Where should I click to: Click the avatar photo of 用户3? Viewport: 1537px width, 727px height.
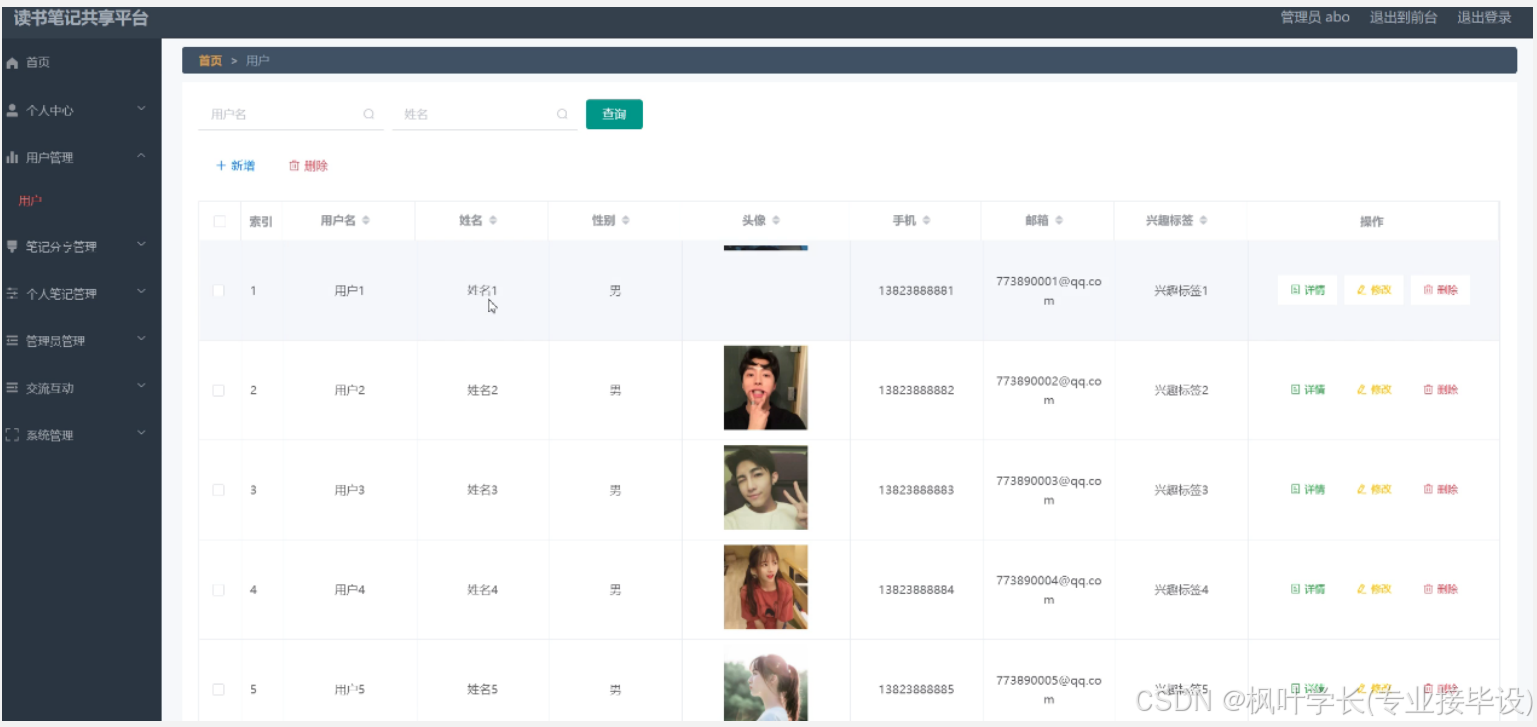coord(765,488)
